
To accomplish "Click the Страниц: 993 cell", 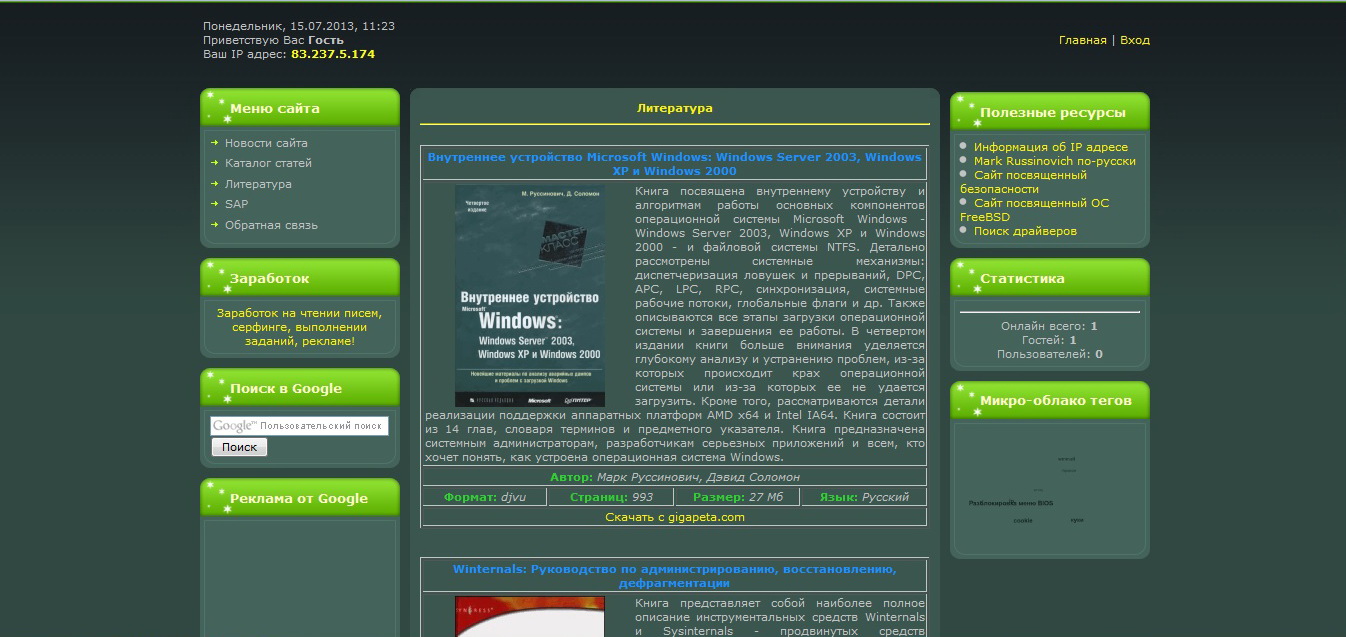I will point(611,497).
